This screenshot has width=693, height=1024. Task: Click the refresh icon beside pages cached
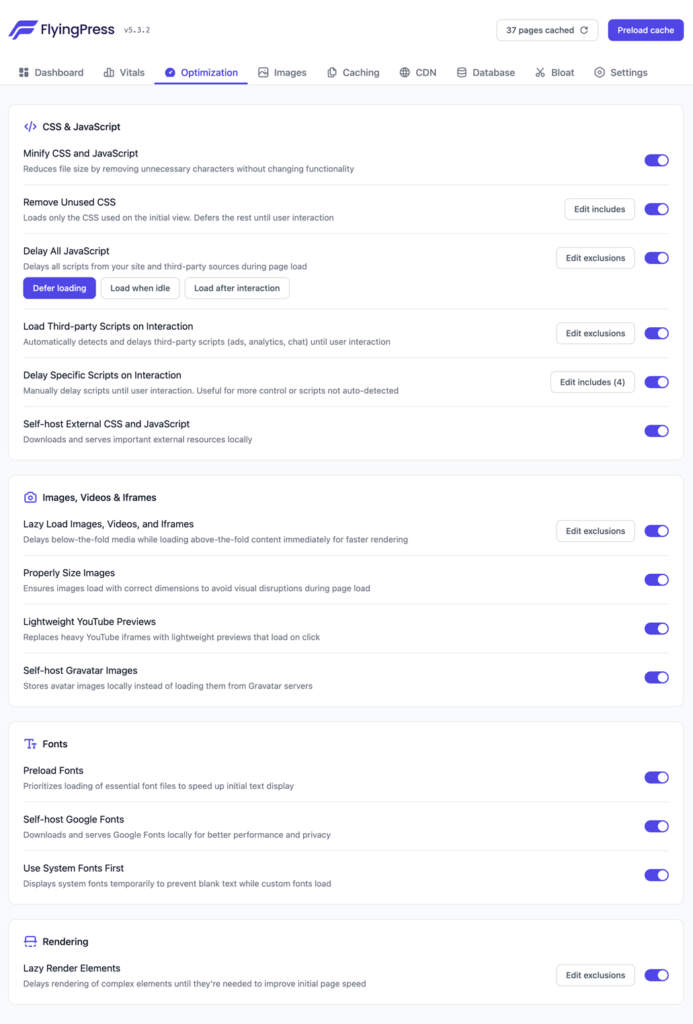584,30
